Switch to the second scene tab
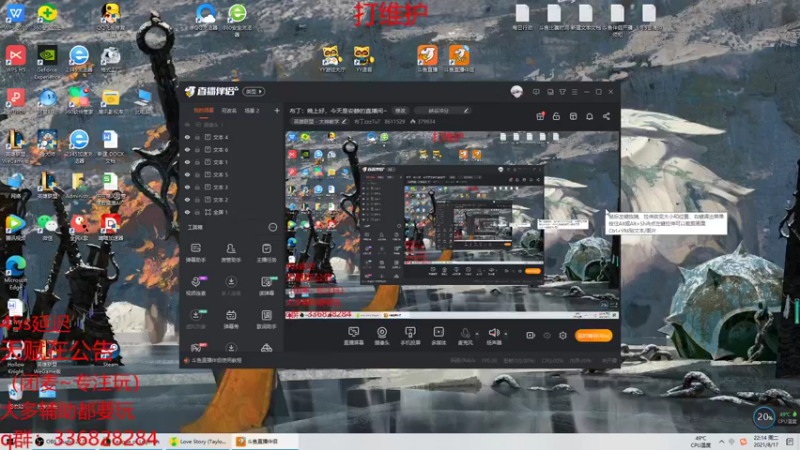This screenshot has width=800, height=450. [x=229, y=111]
